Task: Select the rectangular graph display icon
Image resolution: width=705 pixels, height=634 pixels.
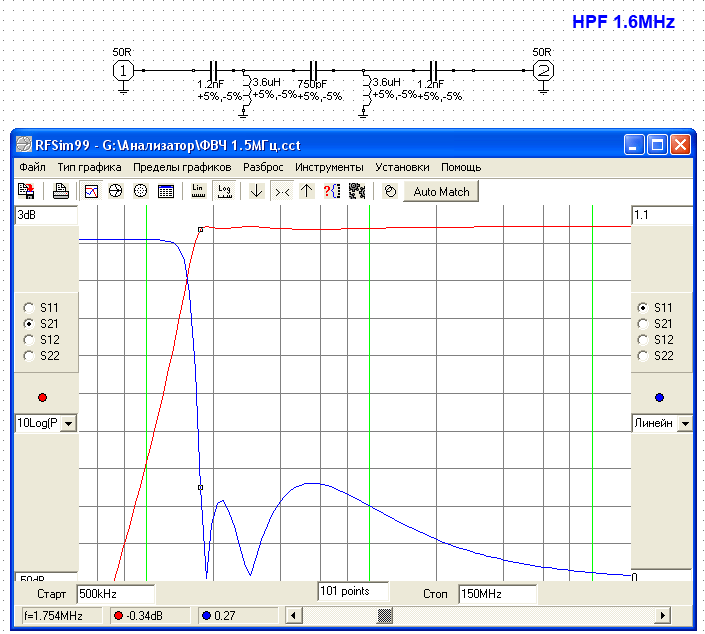Action: [x=92, y=191]
